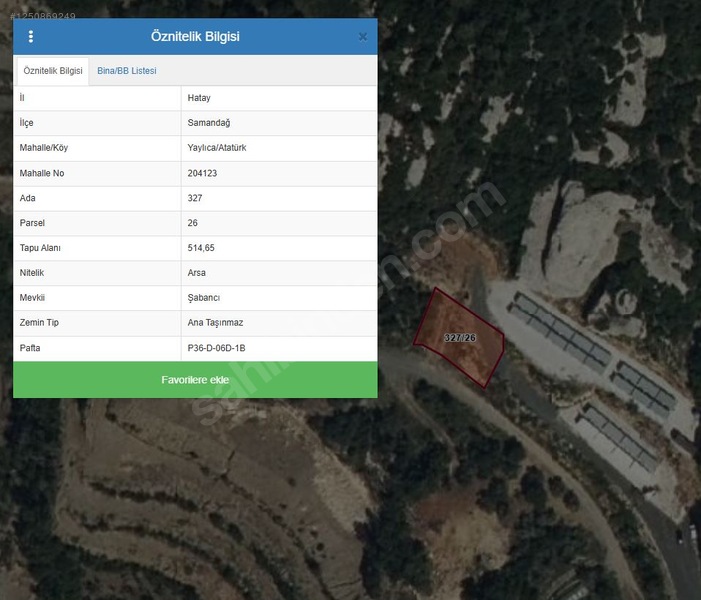Close the Öznitelik Bilgisi dialog
The image size is (701, 600).
tap(363, 37)
